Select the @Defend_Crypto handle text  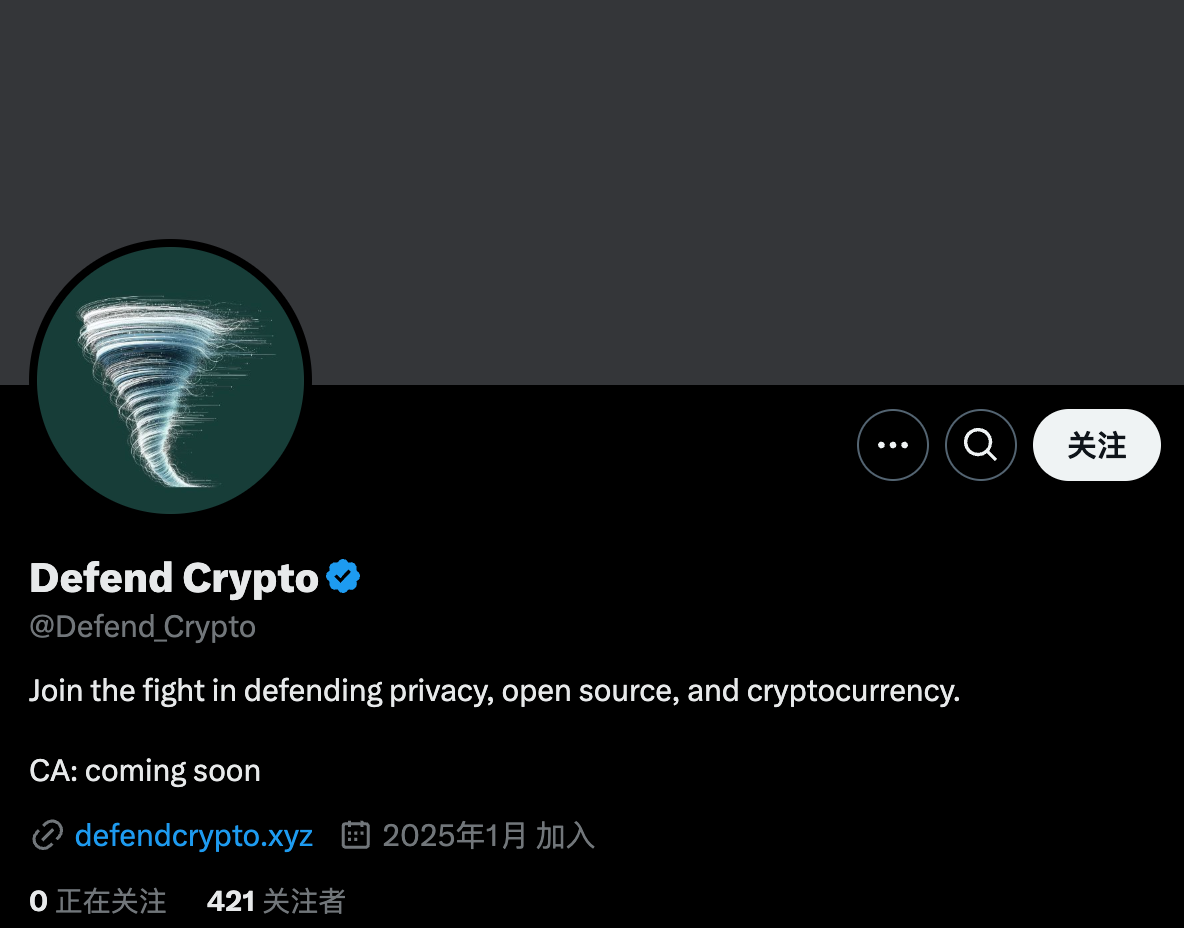point(142,627)
